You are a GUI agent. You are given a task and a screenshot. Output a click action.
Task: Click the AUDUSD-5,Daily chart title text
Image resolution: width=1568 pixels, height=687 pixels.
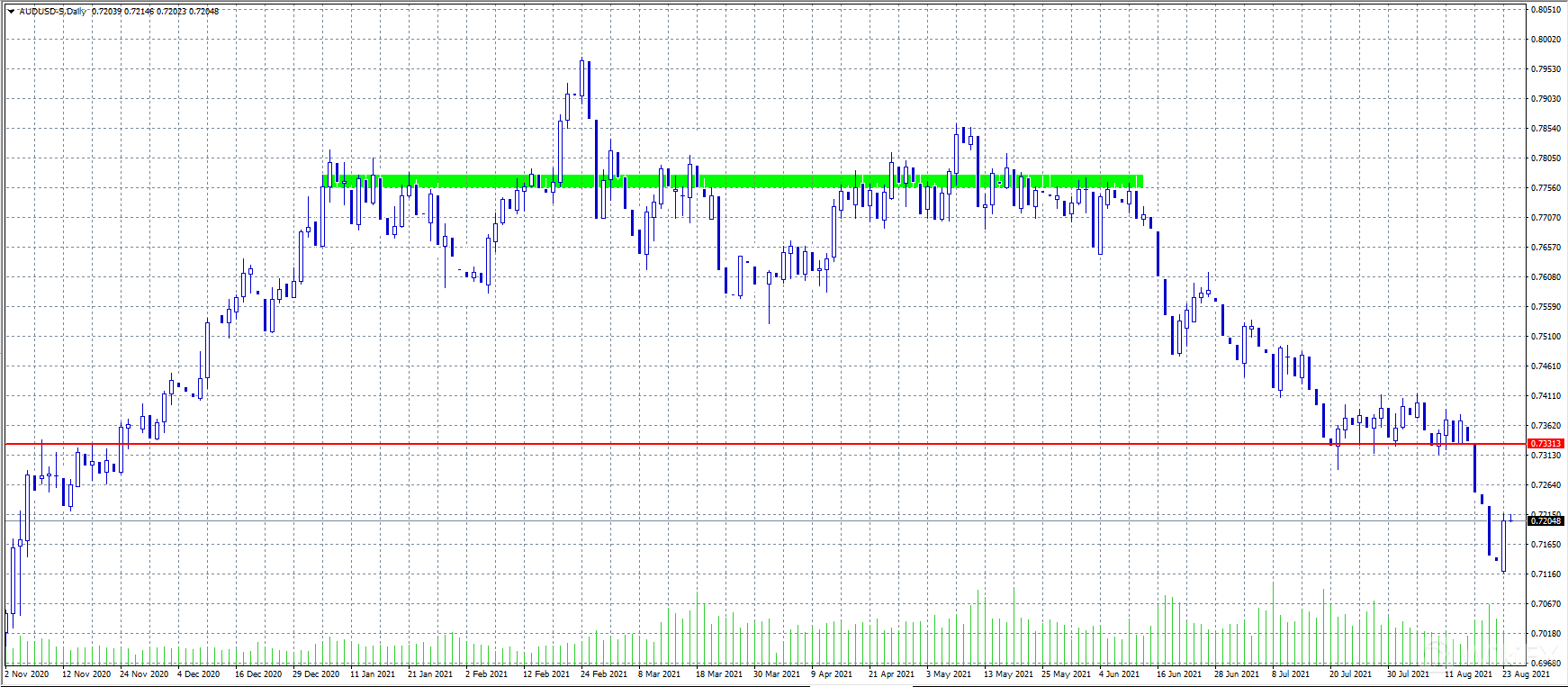pos(54,12)
